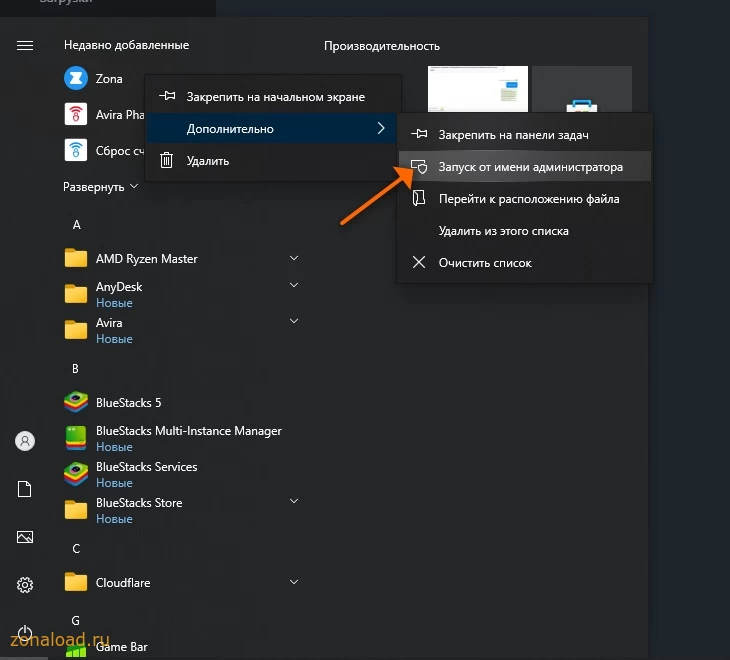This screenshot has height=660, width=730.
Task: Open the Microsoft Store tile
Action: 582,88
